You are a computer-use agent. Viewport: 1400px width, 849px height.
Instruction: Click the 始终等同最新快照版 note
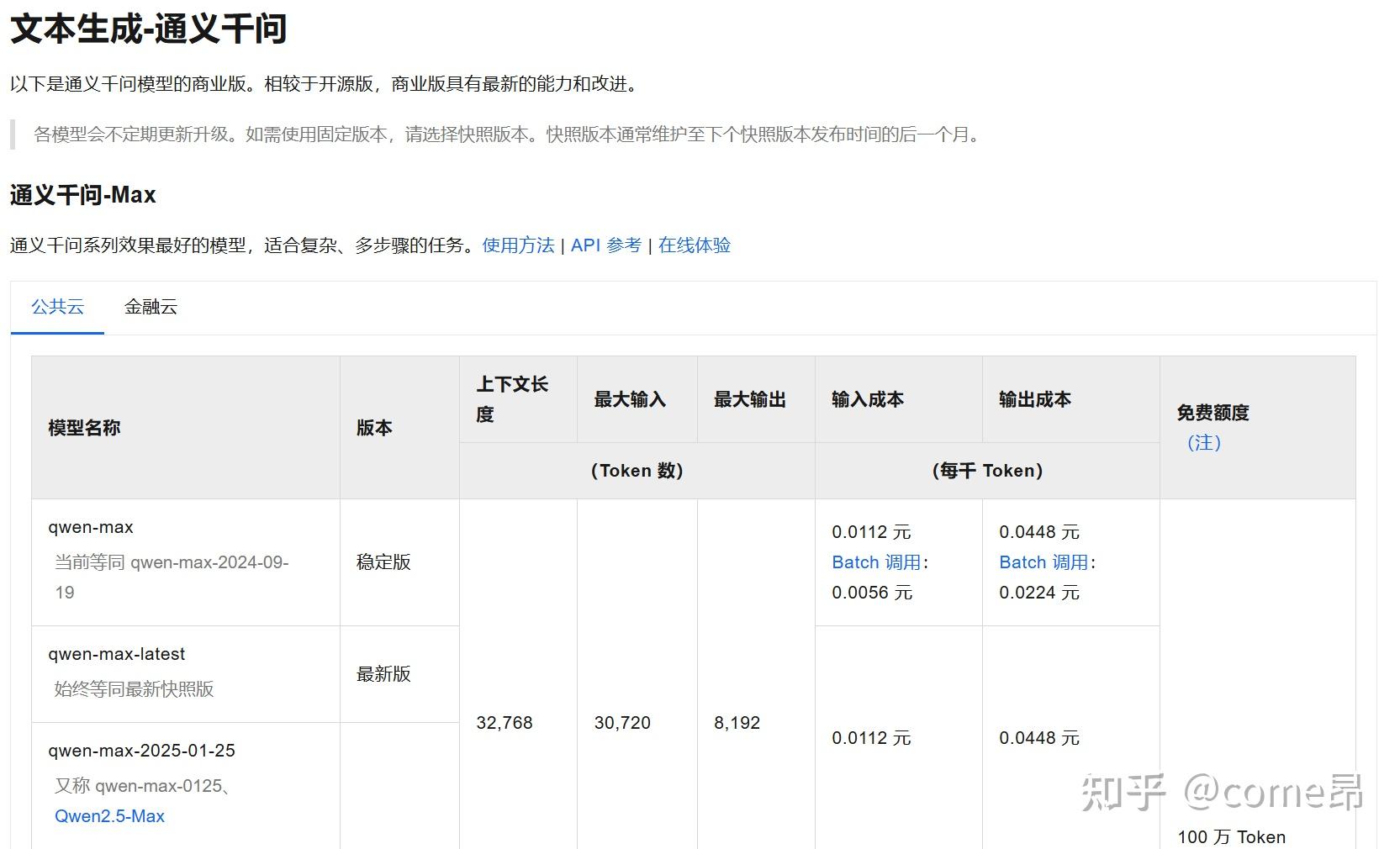pyautogui.click(x=135, y=689)
